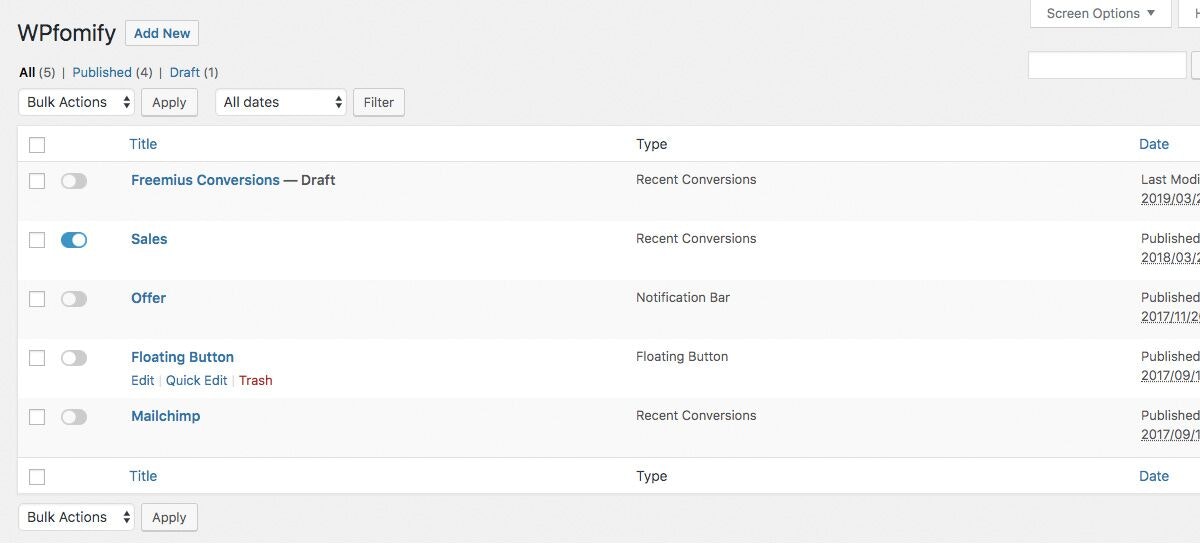Open the top Bulk Actions dropdown
This screenshot has height=545, width=1200.
tap(77, 102)
